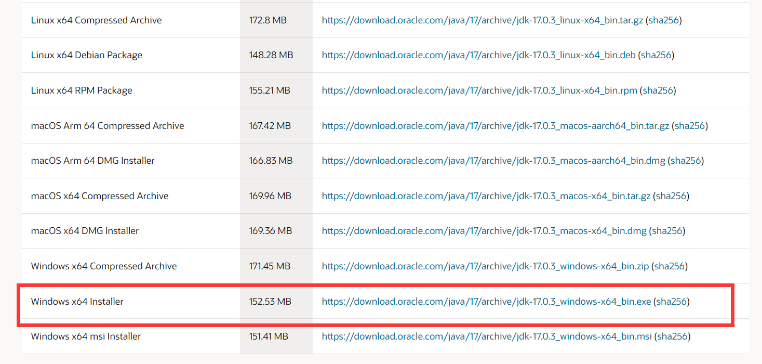Screen dimensions: 762x364
Task: Click the 155.21 MB size cell
Action: 276,90
